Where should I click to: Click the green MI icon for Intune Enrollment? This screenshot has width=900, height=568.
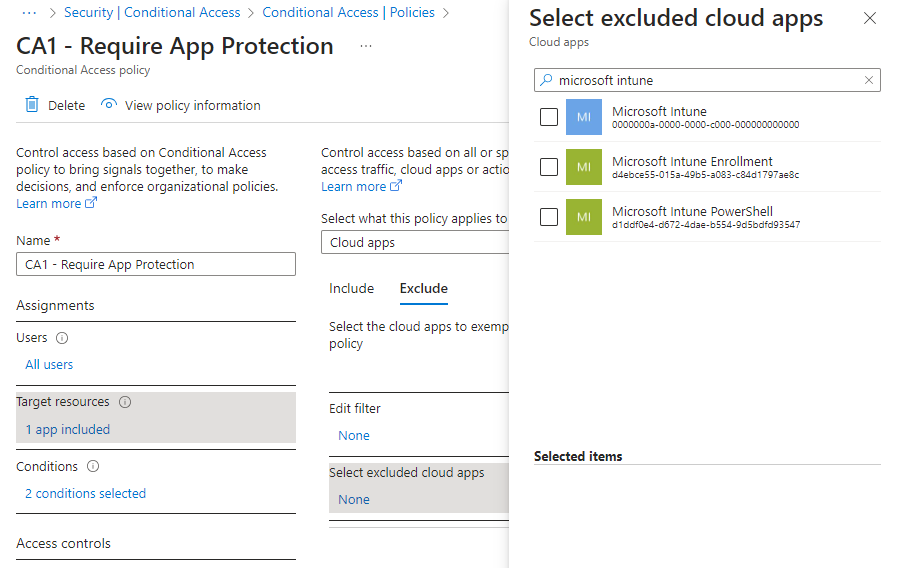tap(584, 167)
